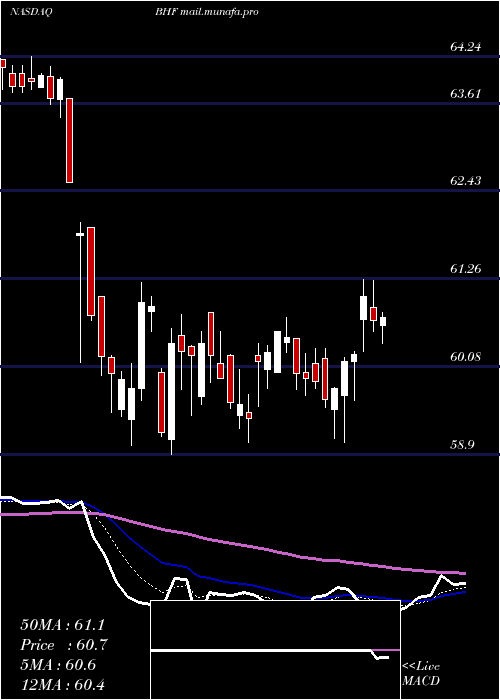The height and width of the screenshot is (700, 500).
Task: Click the Price : 60.7 reading
Action: click(x=64, y=645)
